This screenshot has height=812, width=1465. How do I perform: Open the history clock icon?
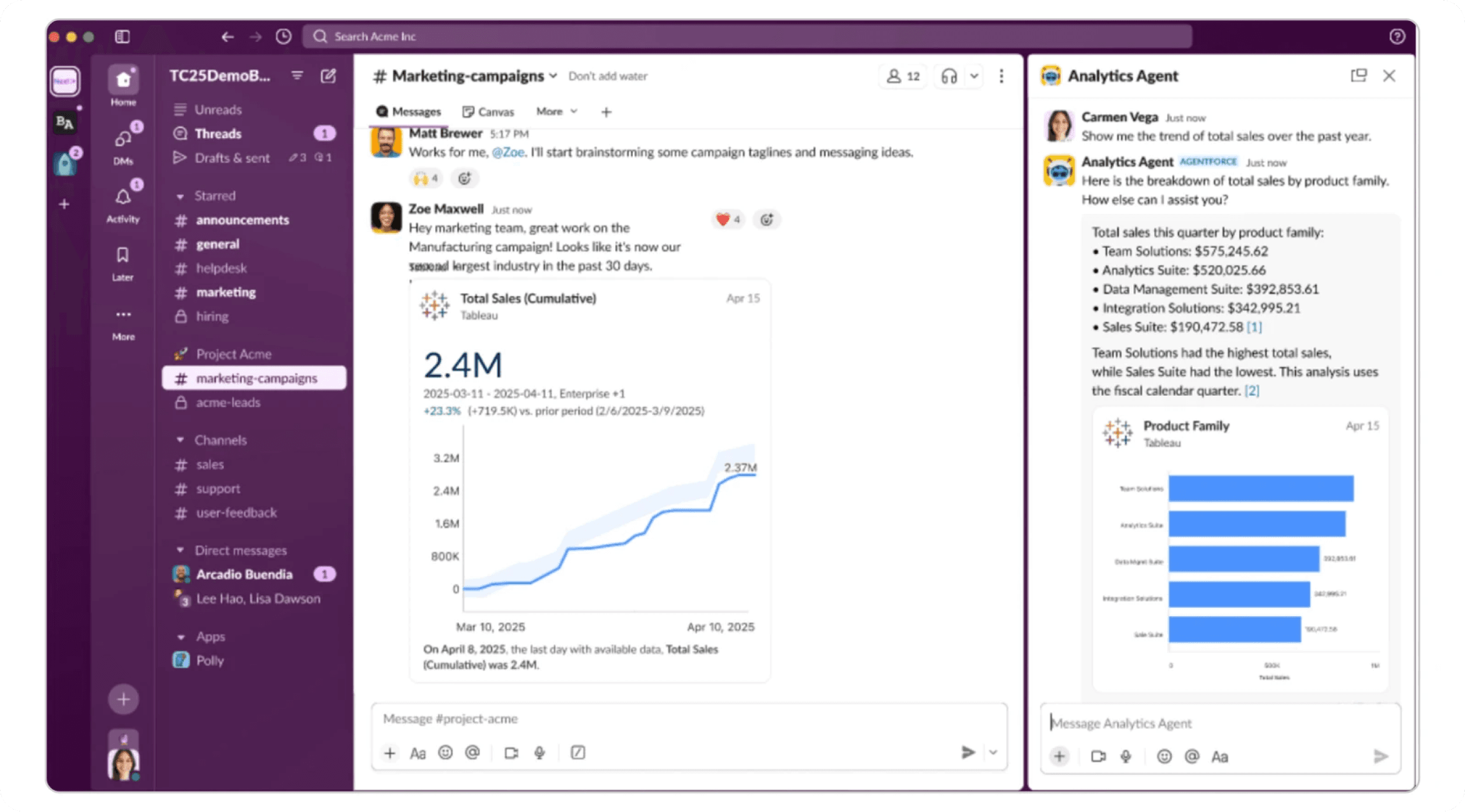pos(283,37)
